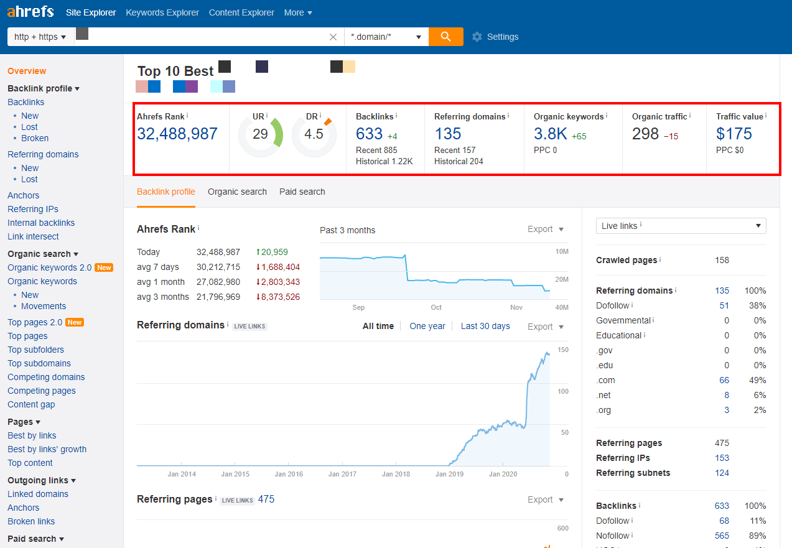The height and width of the screenshot is (548, 792).
Task: Clear the URL field with the X icon
Action: click(x=333, y=37)
